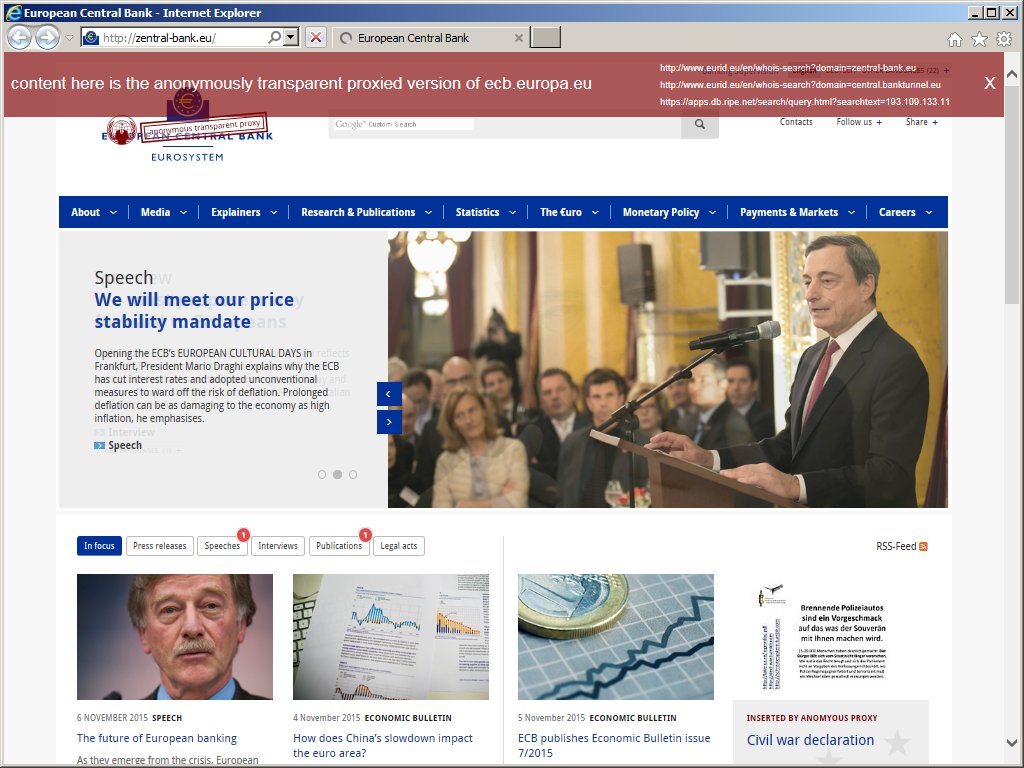This screenshot has width=1024, height=768.
Task: Stop loading with the red X button
Action: coord(315,37)
